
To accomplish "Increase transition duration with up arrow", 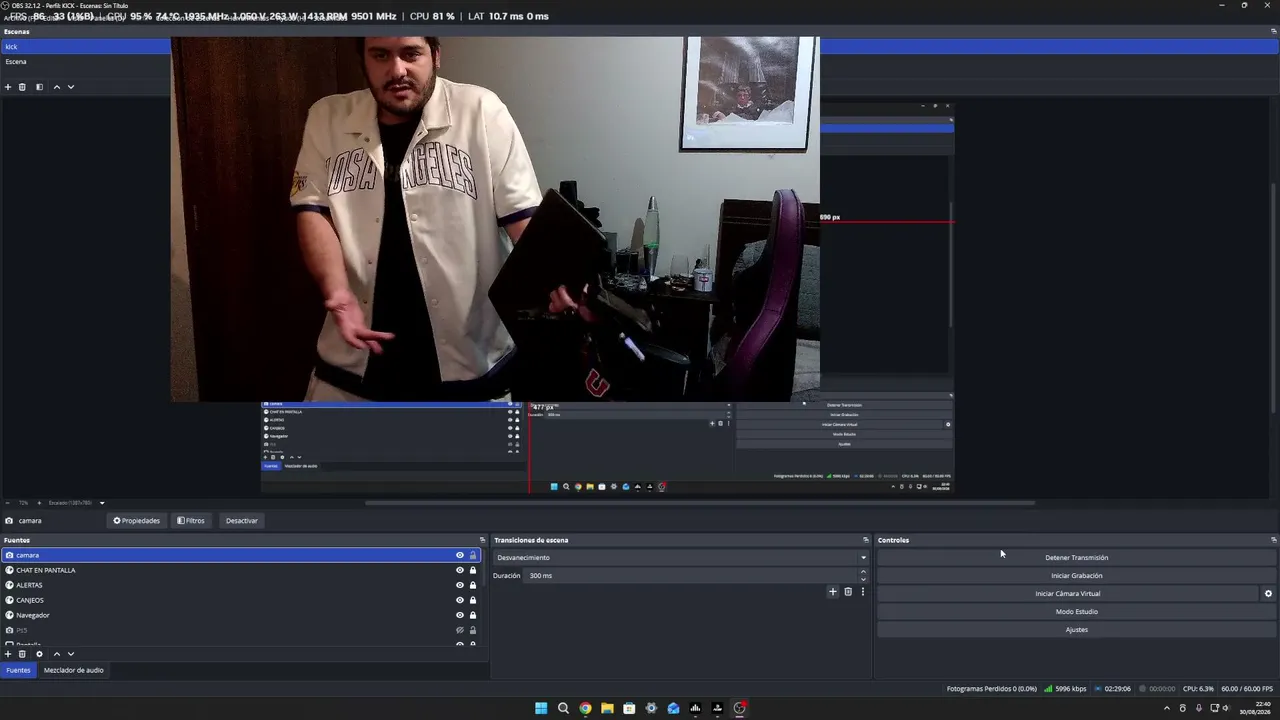I will (863, 572).
